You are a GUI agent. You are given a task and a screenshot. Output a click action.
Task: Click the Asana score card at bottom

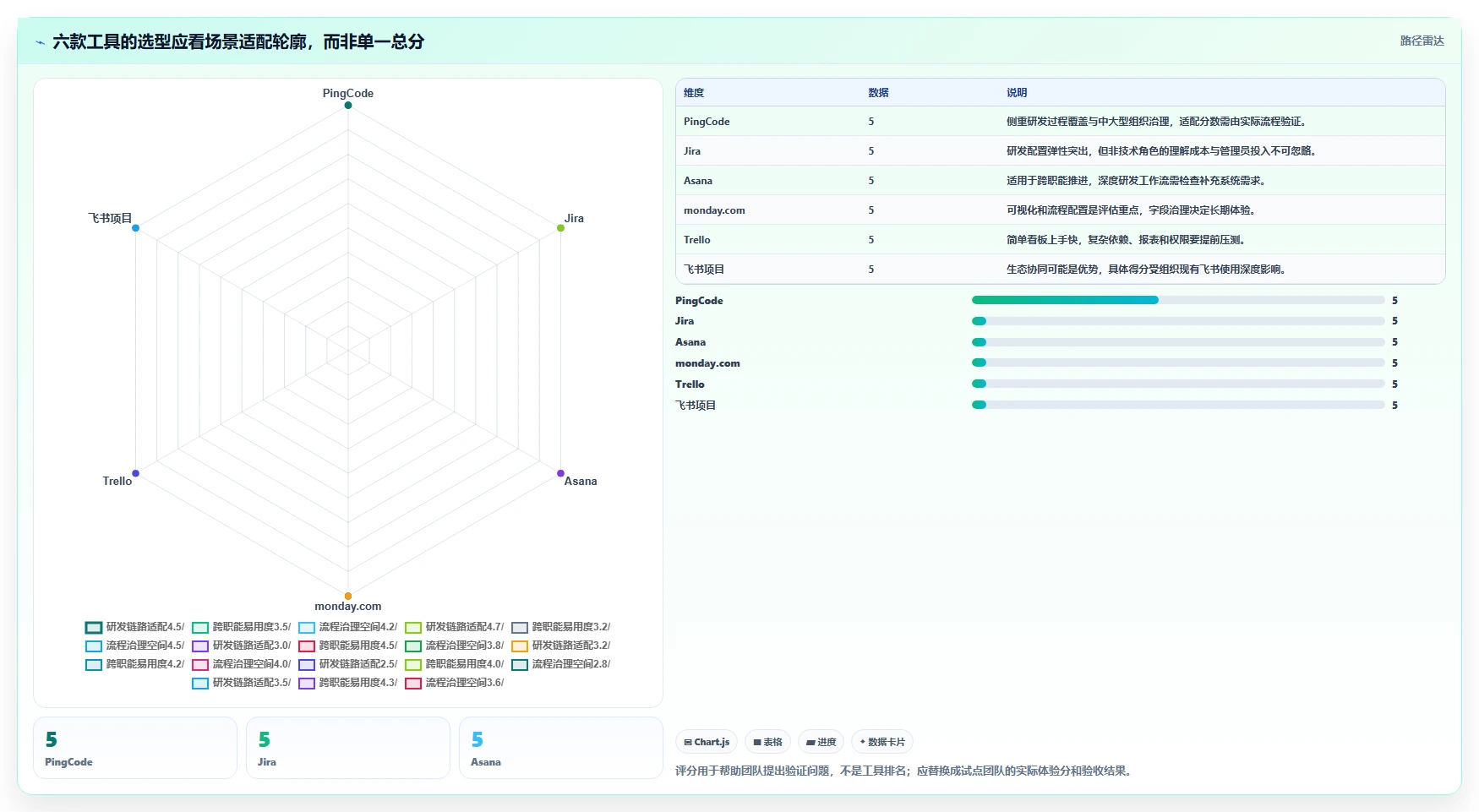561,748
